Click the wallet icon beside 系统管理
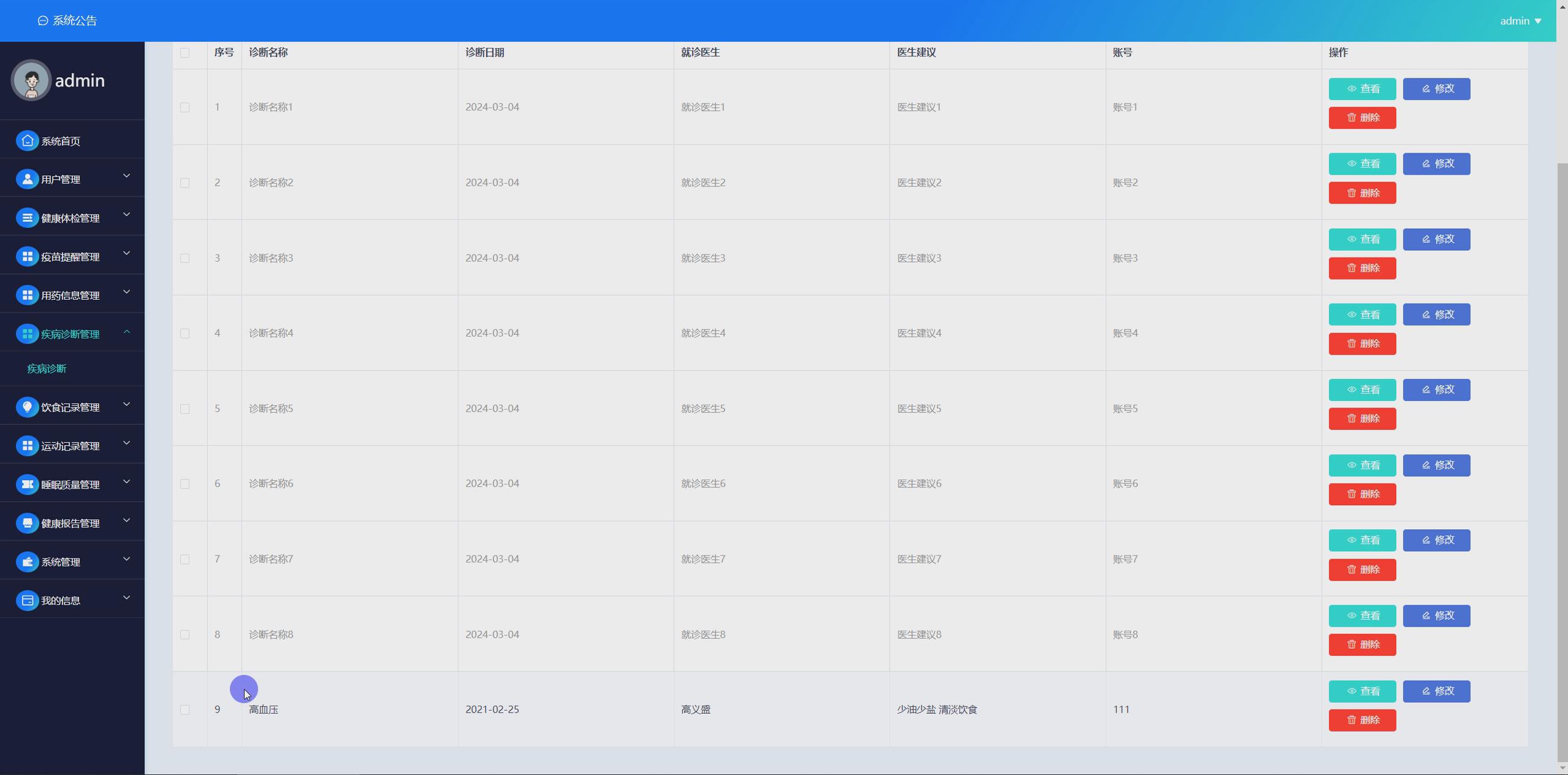The image size is (1568, 775). [x=27, y=562]
